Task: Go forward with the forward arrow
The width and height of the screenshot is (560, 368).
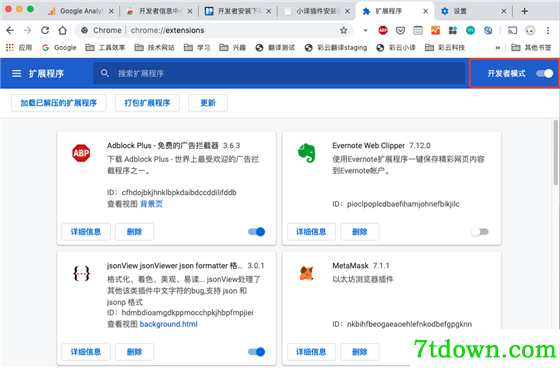Action: click(28, 30)
